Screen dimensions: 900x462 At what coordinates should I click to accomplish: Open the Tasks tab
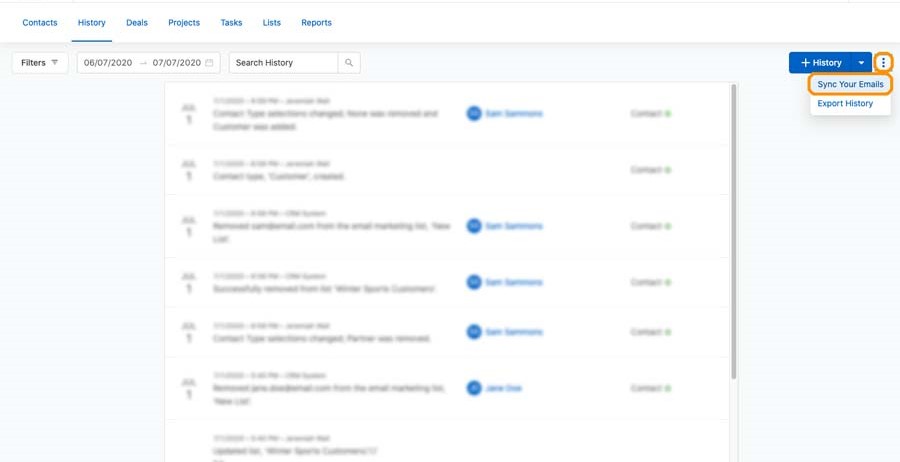[x=231, y=23]
